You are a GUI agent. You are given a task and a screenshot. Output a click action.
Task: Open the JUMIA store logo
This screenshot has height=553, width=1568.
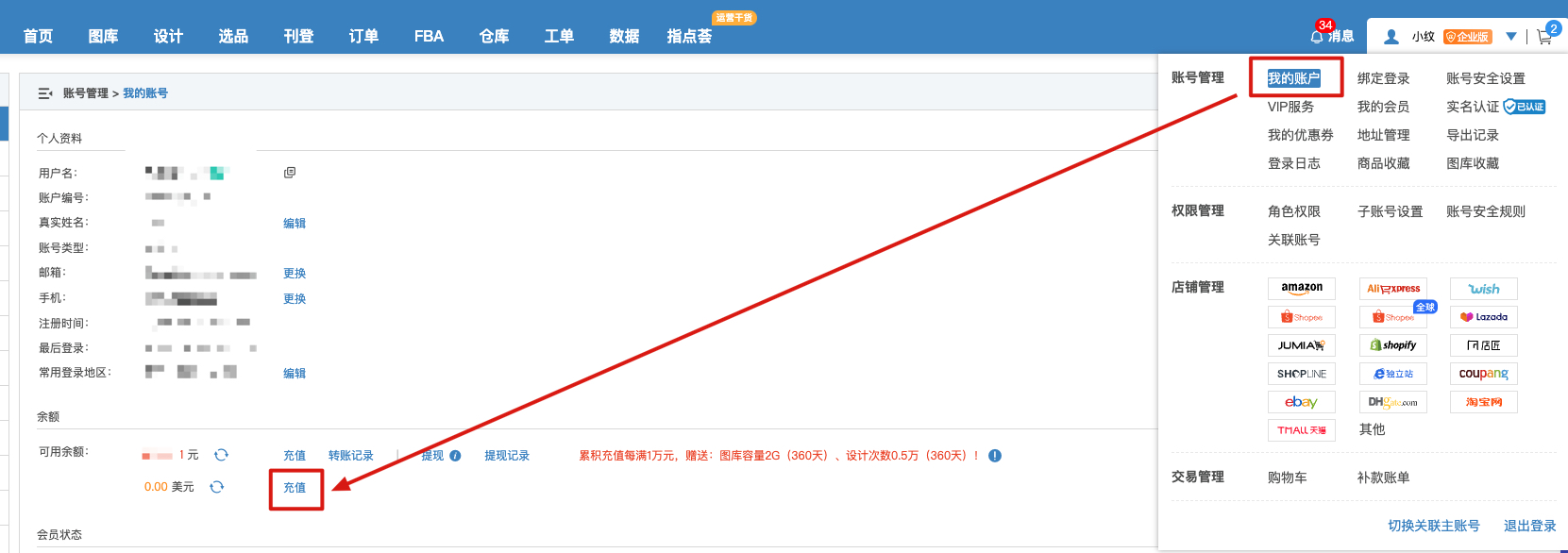click(1302, 345)
